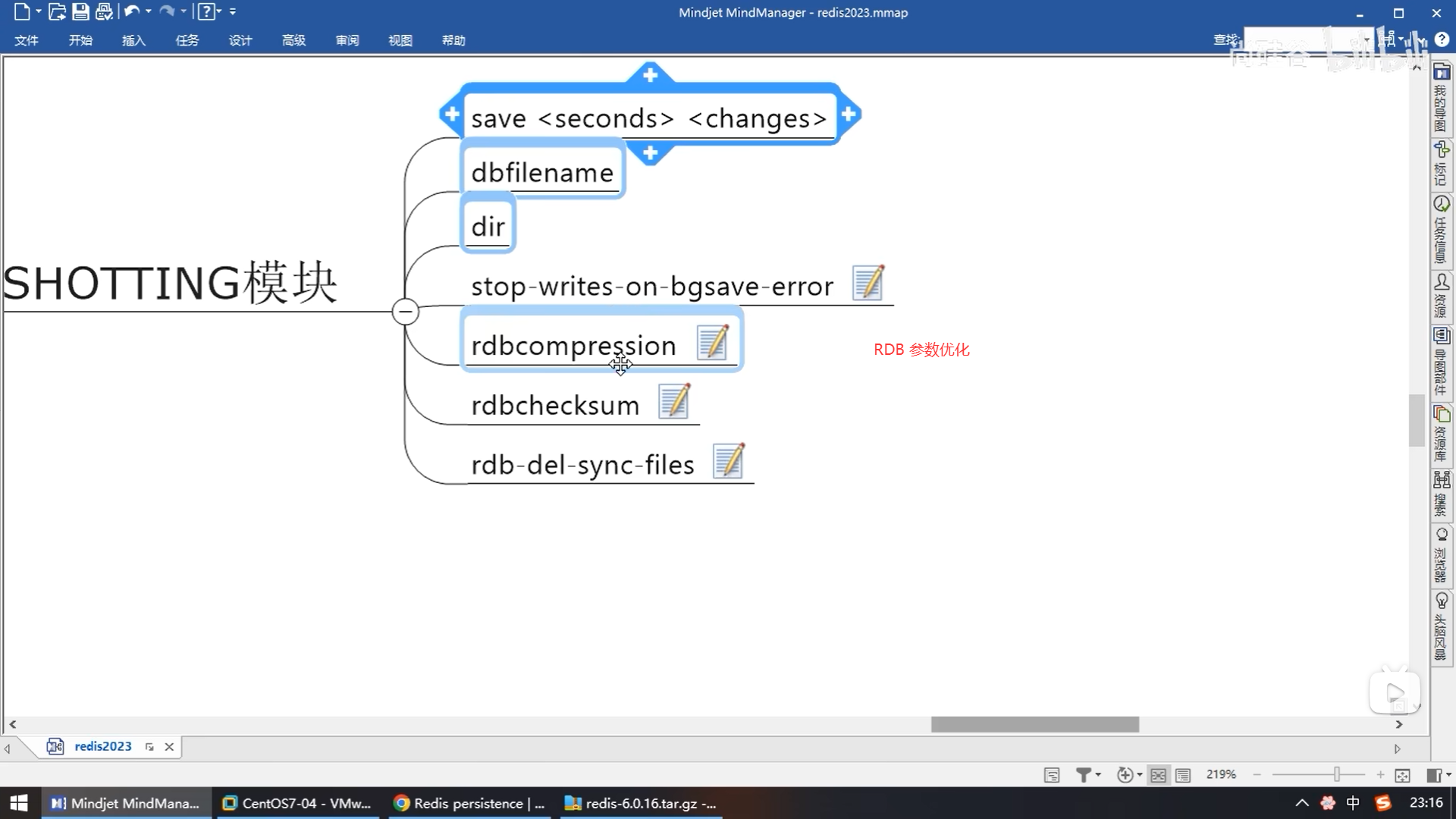The height and width of the screenshot is (819, 1456).
Task: Click the Print preview icon
Action: (104, 11)
